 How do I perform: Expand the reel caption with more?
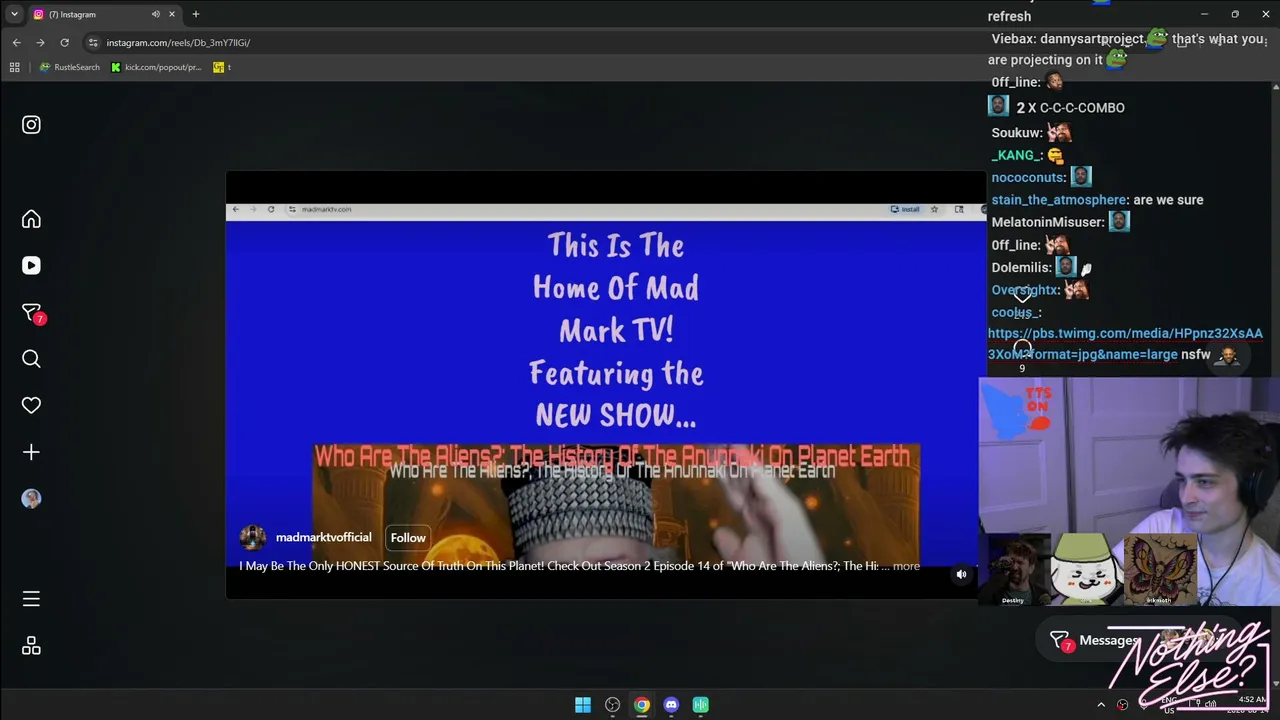pos(906,566)
